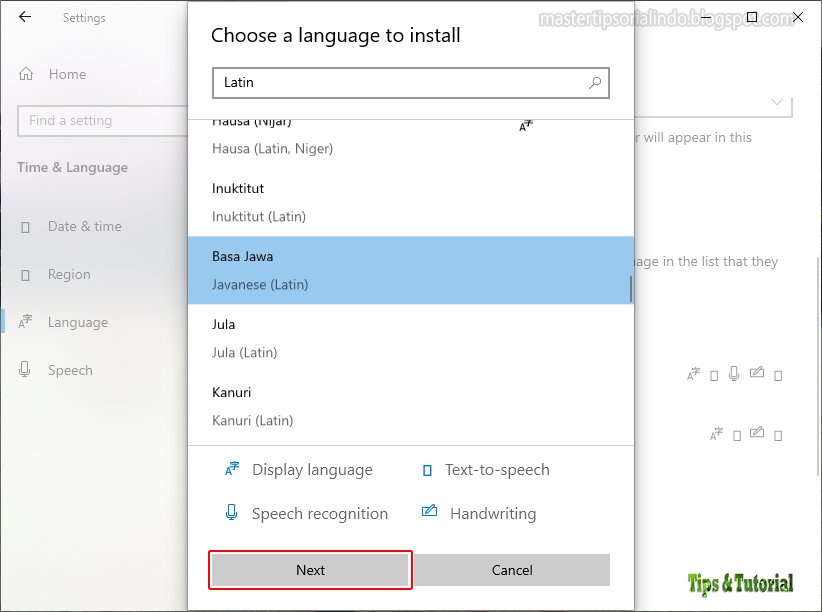This screenshot has width=822, height=612.
Task: Click the Date & time clock icon
Action: pos(28,226)
